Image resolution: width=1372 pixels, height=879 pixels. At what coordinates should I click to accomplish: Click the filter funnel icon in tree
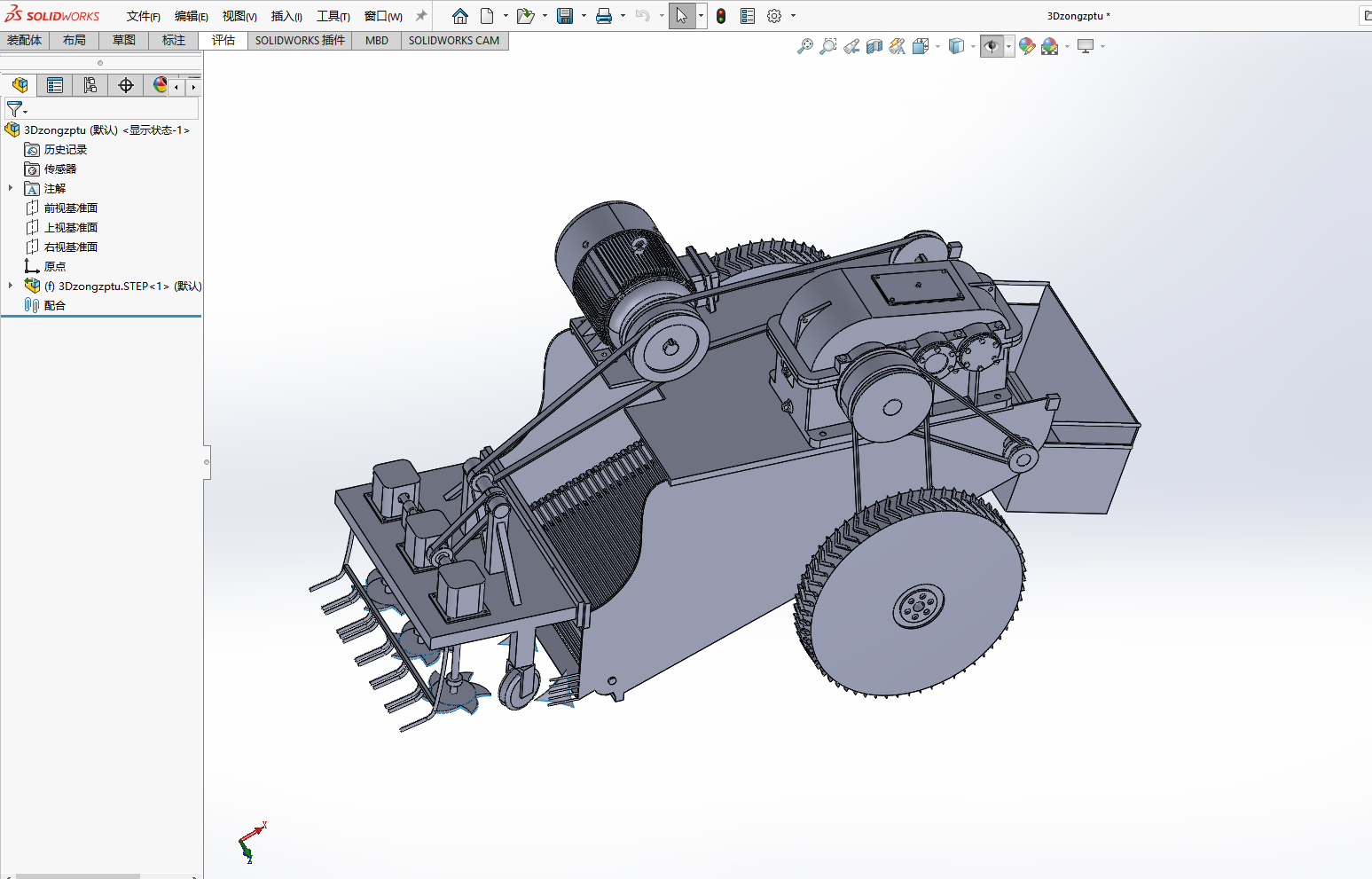[x=14, y=109]
